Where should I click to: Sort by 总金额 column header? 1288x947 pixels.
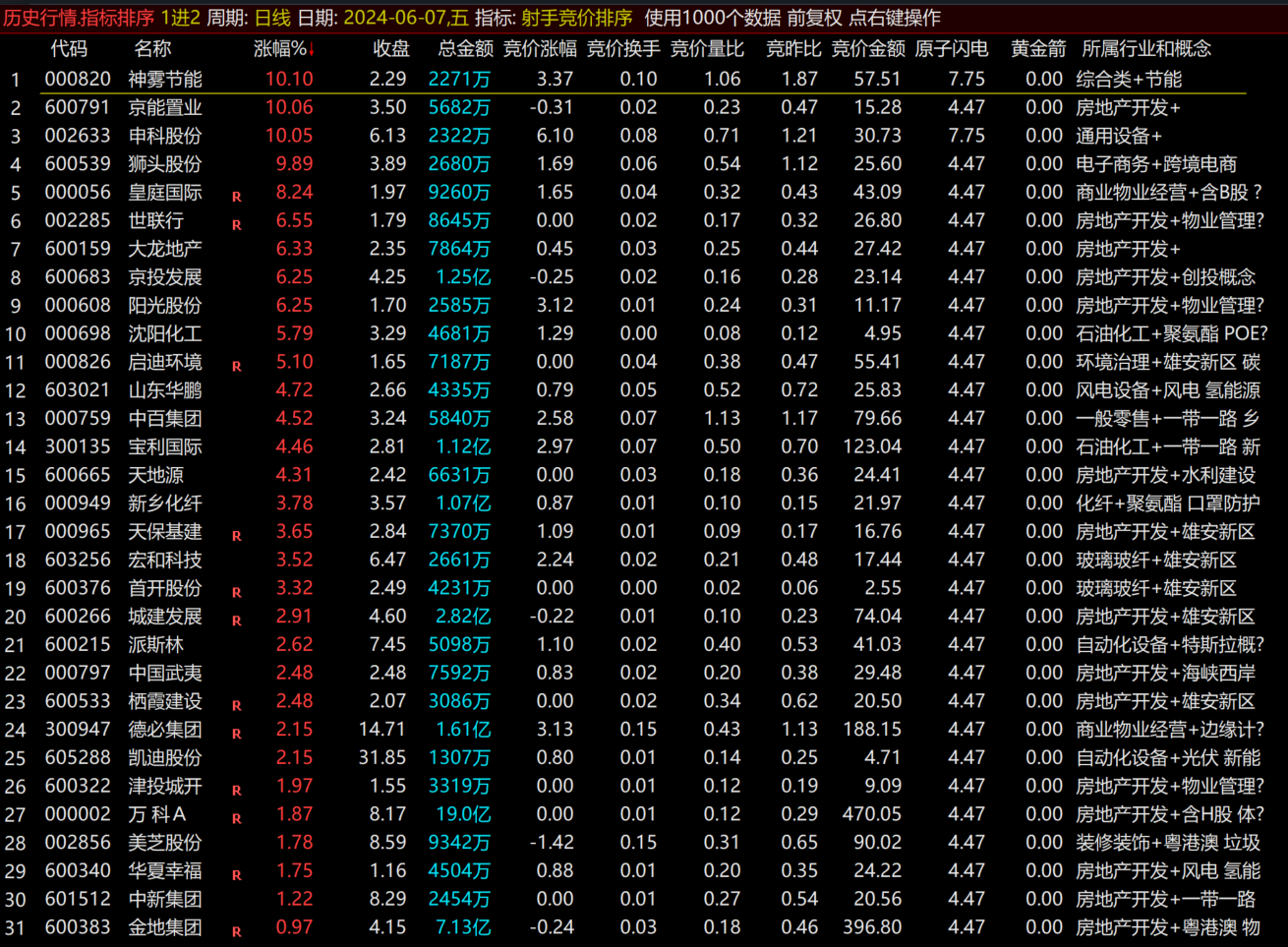pyautogui.click(x=466, y=48)
